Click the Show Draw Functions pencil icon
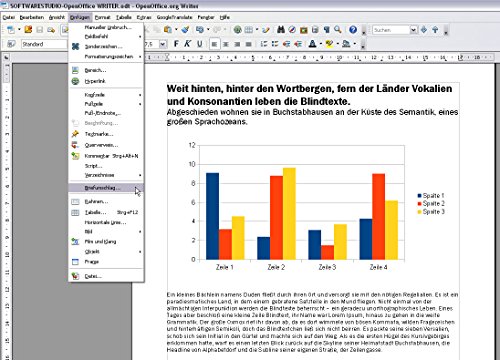The height and width of the screenshot is (360, 500). 266,30
